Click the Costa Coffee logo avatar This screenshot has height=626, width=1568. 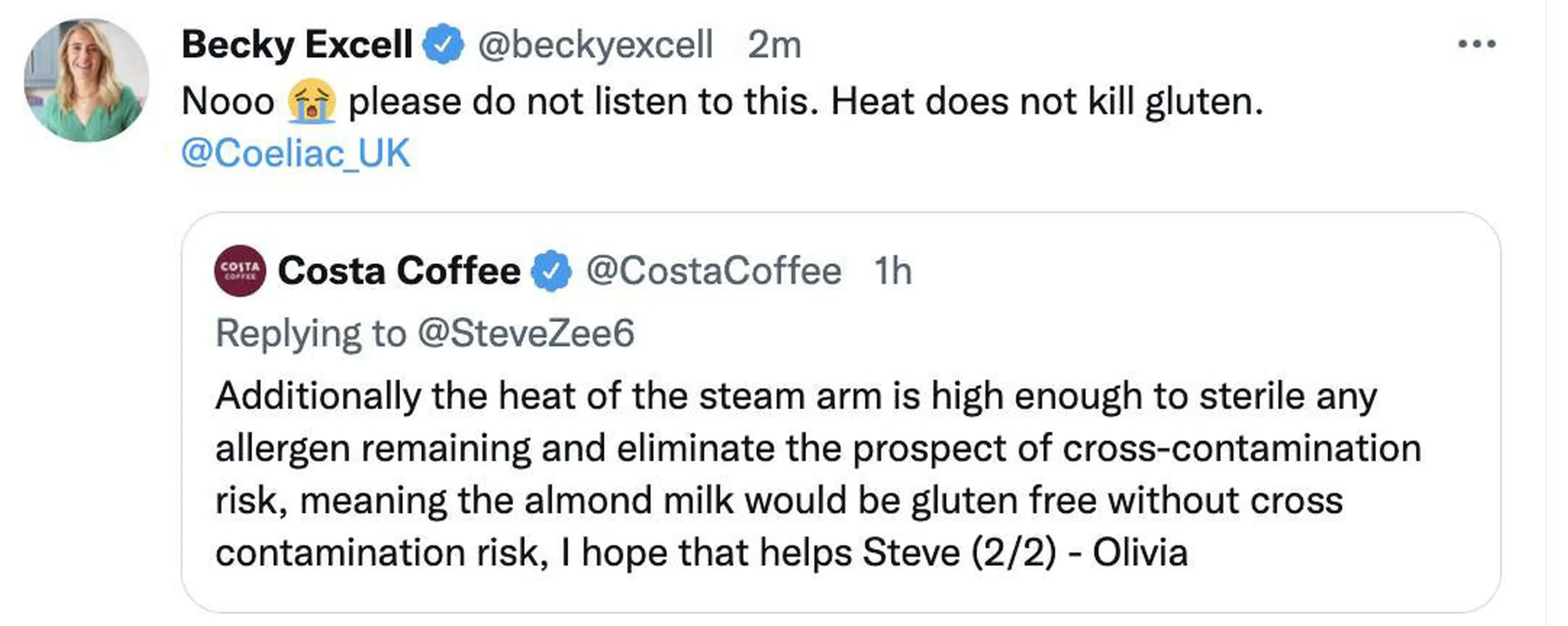tap(240, 270)
